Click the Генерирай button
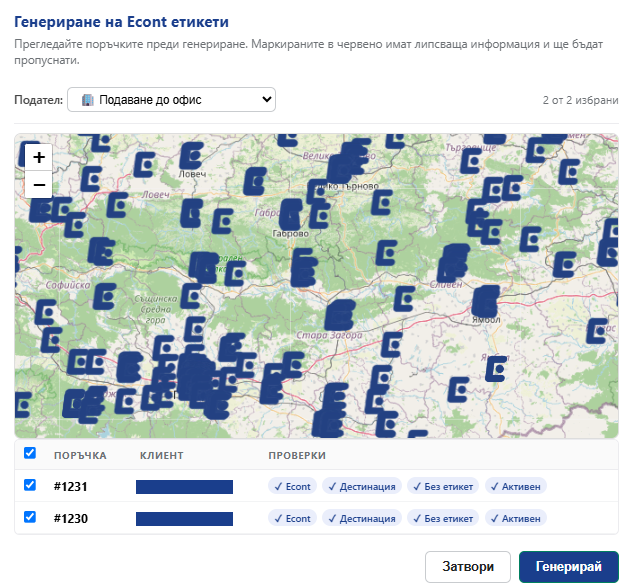 coord(569,567)
